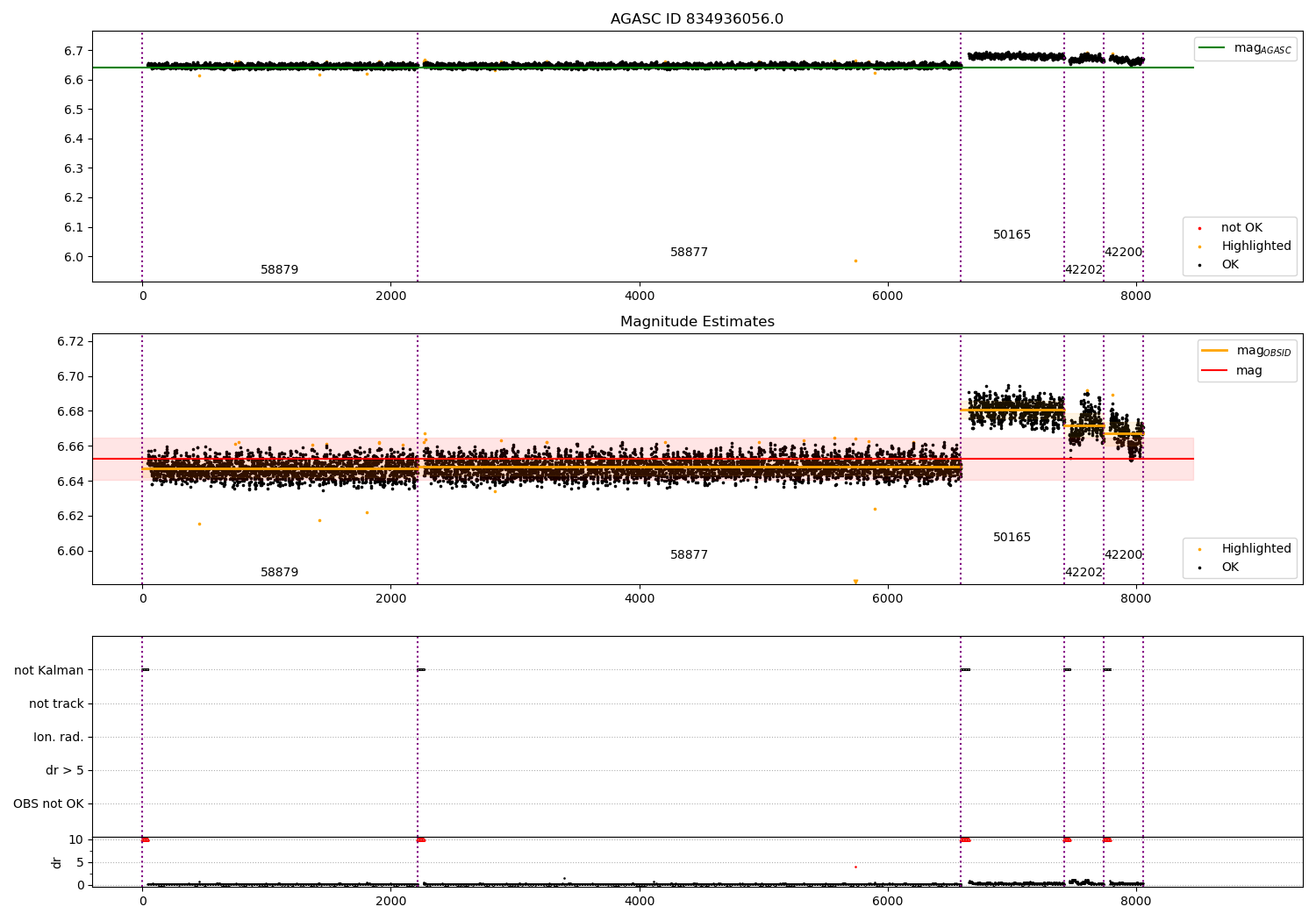Click x-tick 2000 under the AGASC plot
This screenshot has height=921, width=1316.
coord(390,296)
